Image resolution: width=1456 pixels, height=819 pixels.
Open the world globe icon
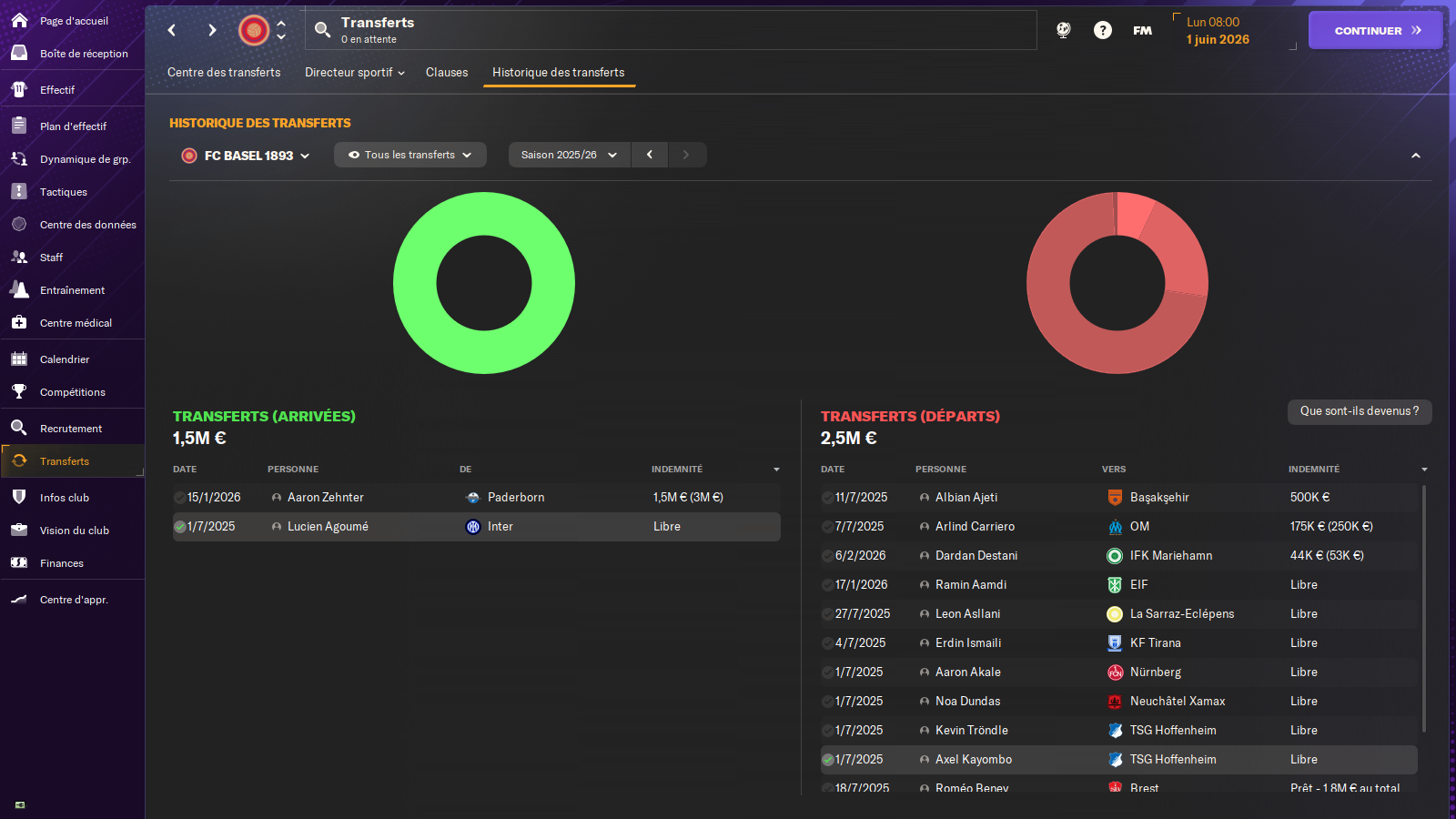1063,30
